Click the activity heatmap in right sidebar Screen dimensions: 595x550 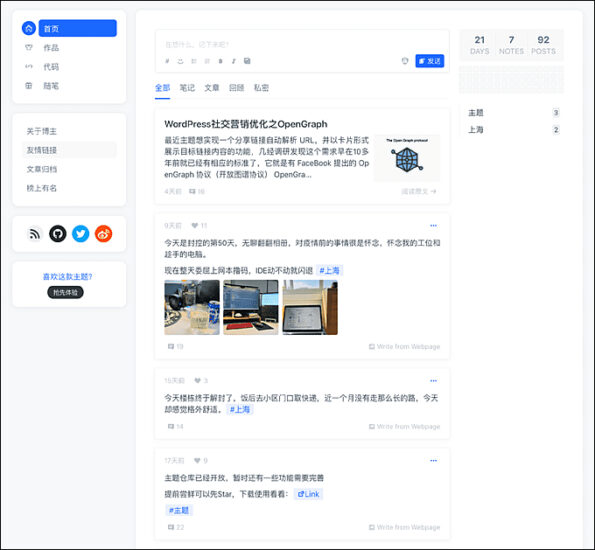tap(511, 80)
